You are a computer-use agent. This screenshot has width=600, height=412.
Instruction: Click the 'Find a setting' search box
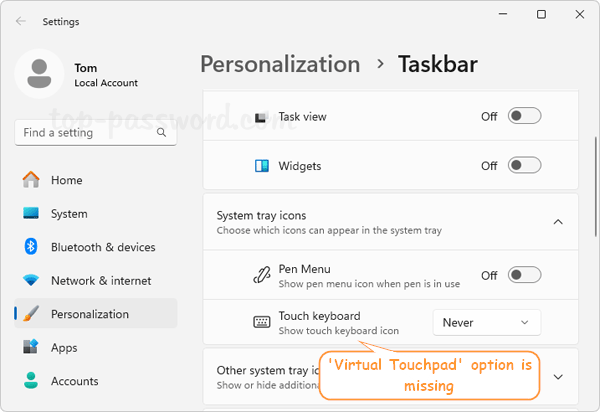85,132
